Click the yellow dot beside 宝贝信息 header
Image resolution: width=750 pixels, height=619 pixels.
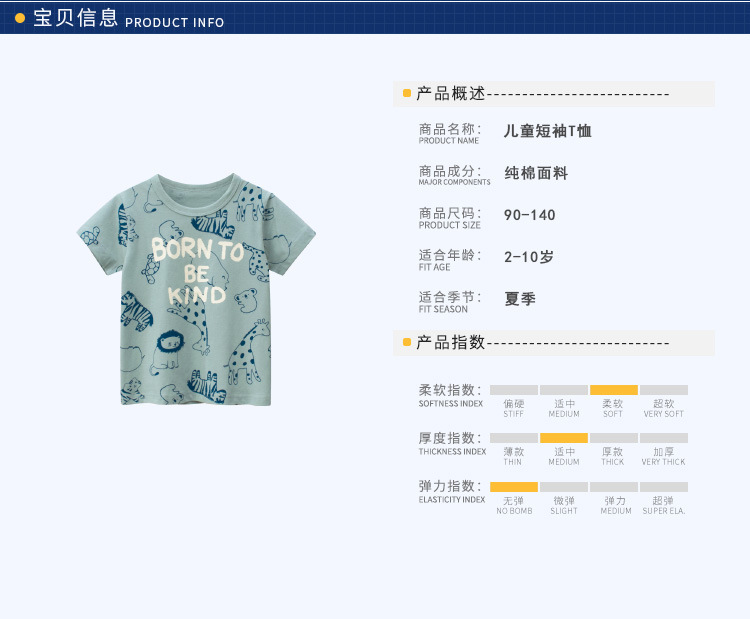click(x=20, y=18)
